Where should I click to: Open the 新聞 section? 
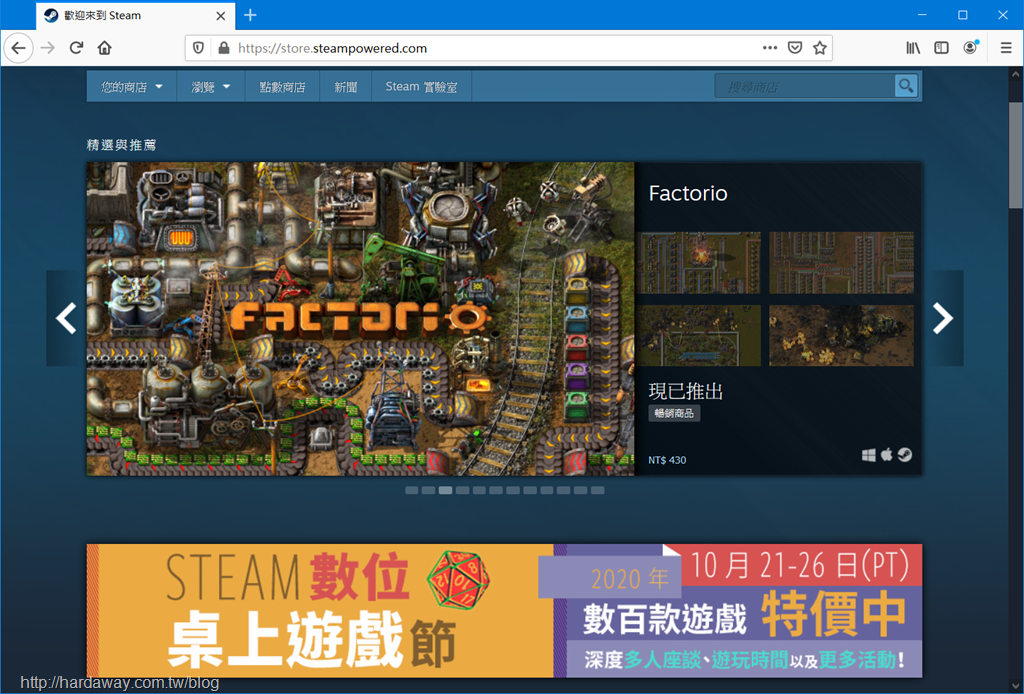(x=345, y=87)
